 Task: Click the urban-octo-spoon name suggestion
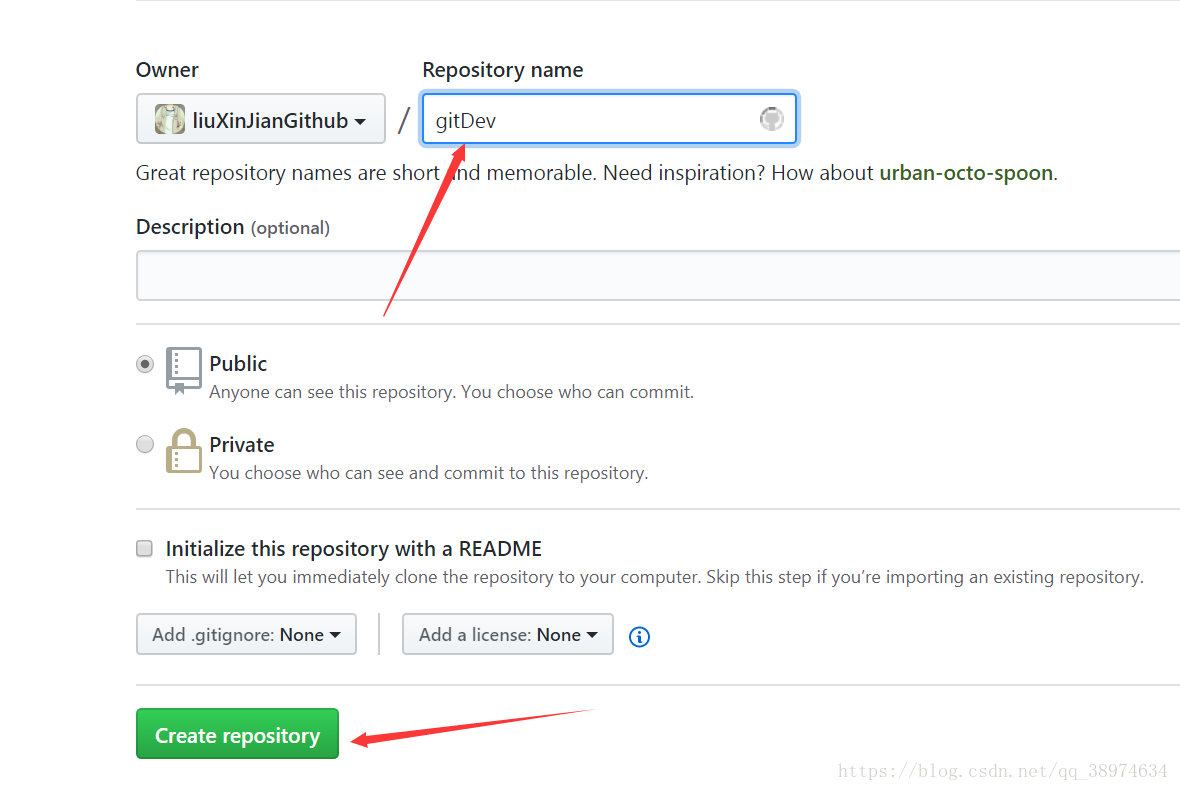tap(965, 173)
